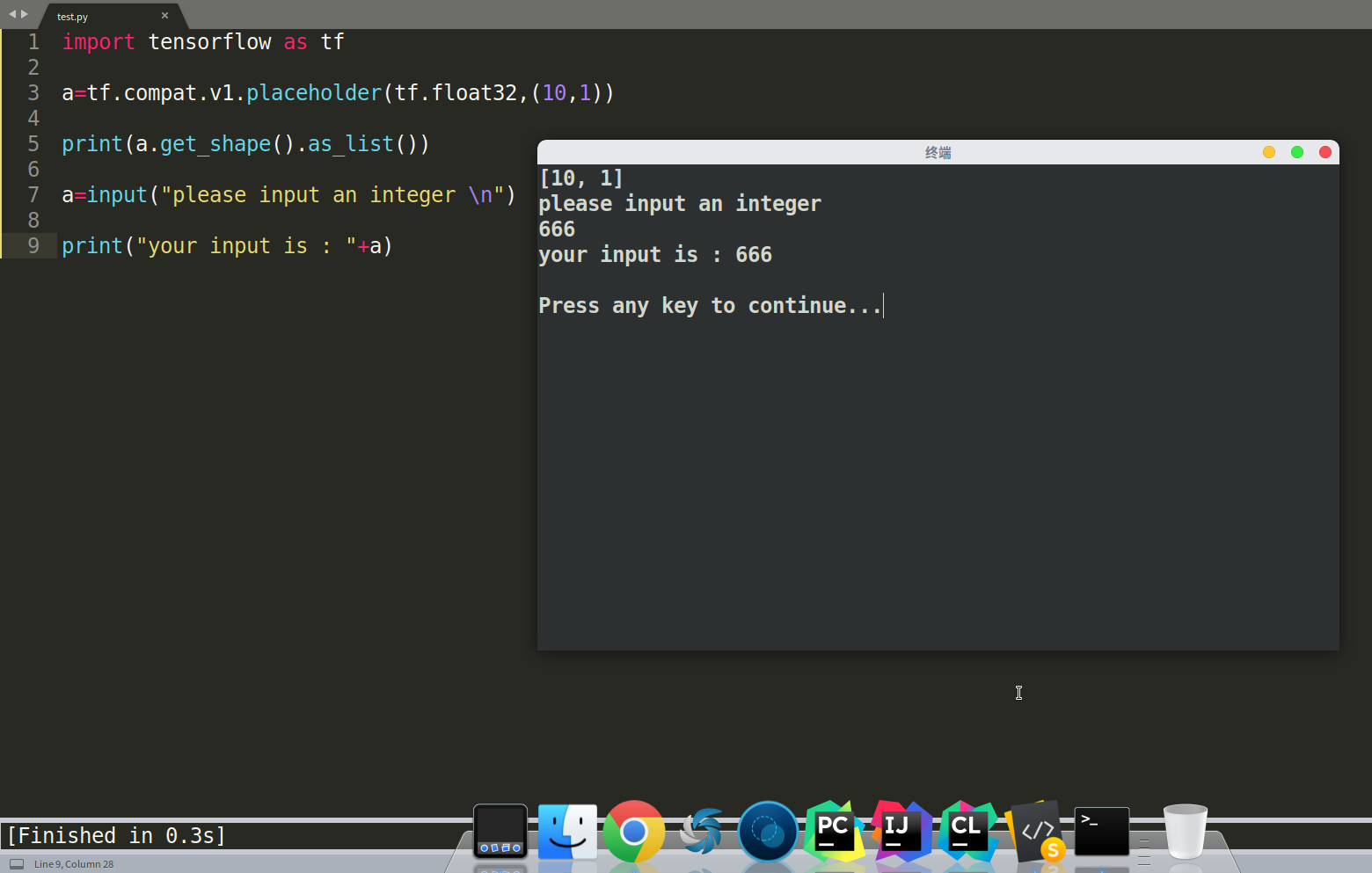Click line number 1 in gutter

[33, 42]
